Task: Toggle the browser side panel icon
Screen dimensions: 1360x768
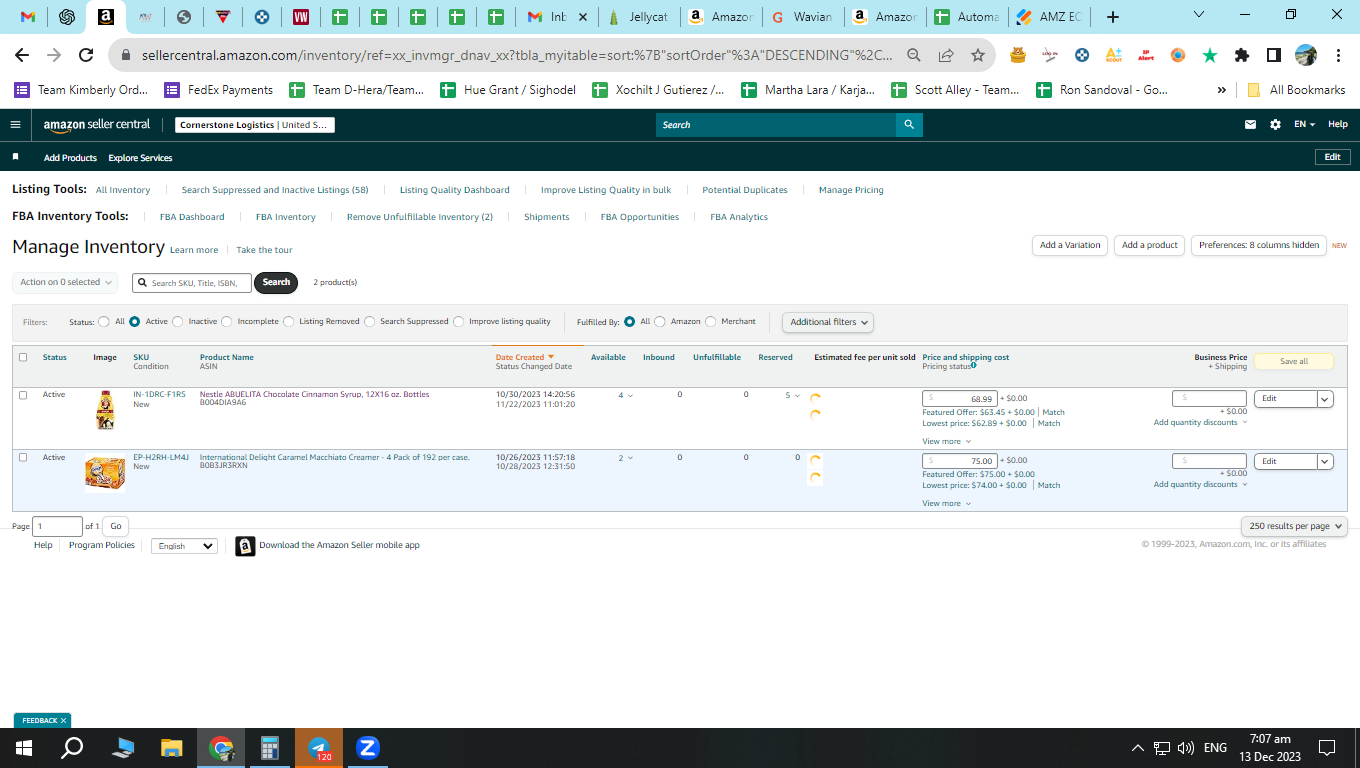Action: click(x=1274, y=55)
